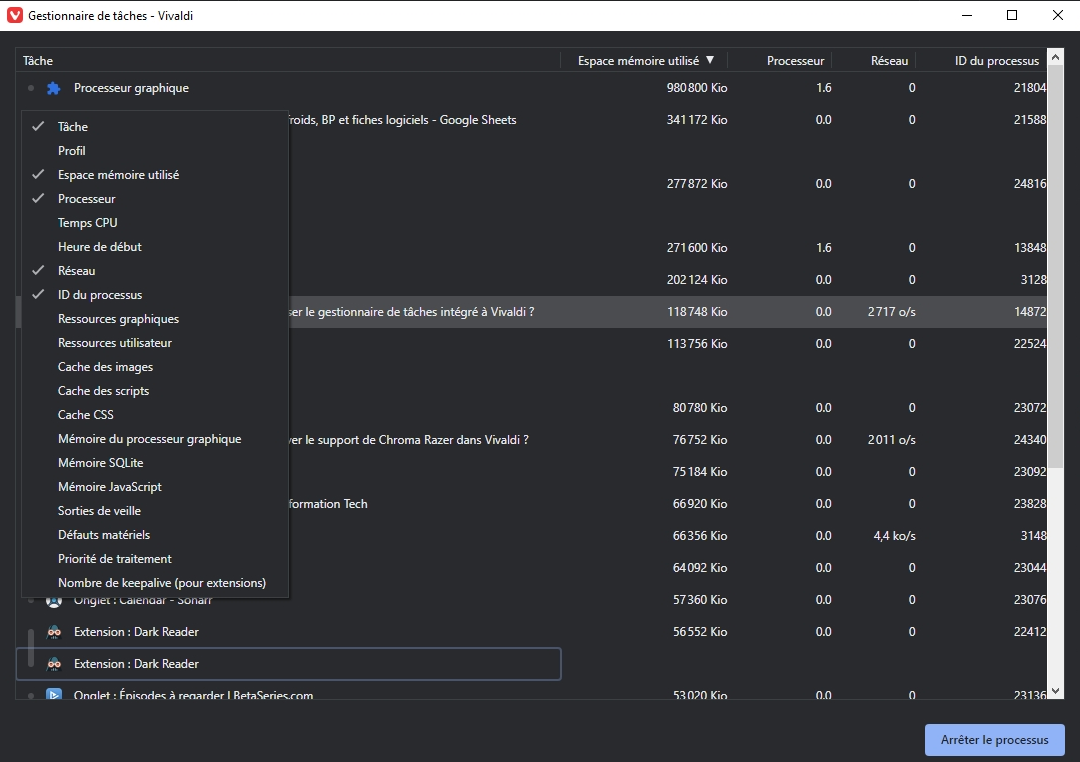Click the 2 011 o/s network value
This screenshot has width=1080, height=762.
coord(891,440)
